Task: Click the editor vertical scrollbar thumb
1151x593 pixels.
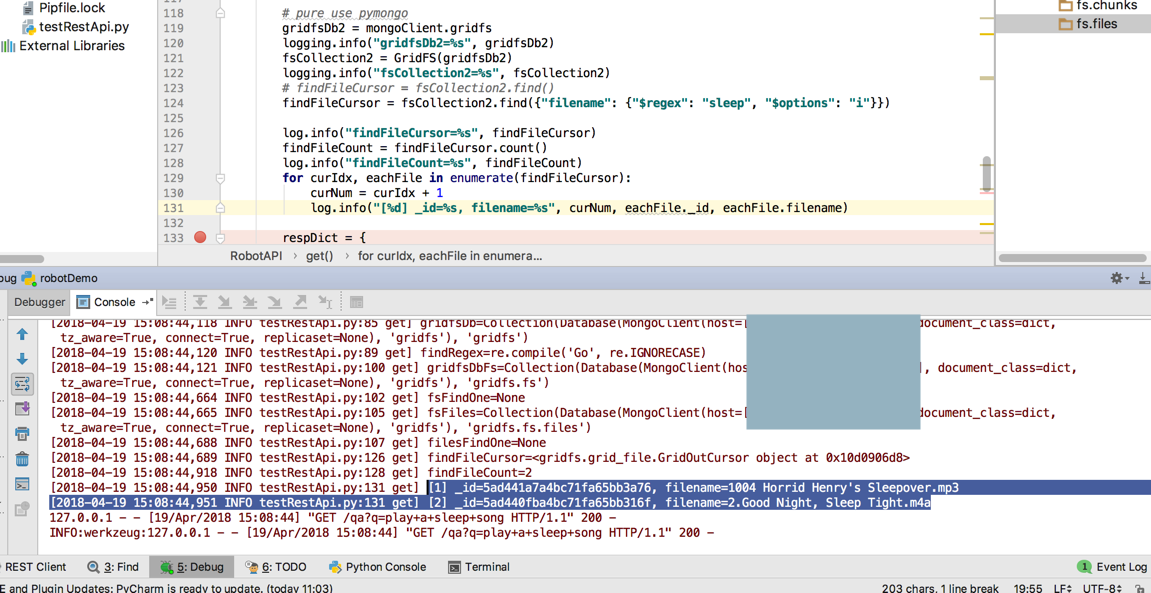Action: 987,174
